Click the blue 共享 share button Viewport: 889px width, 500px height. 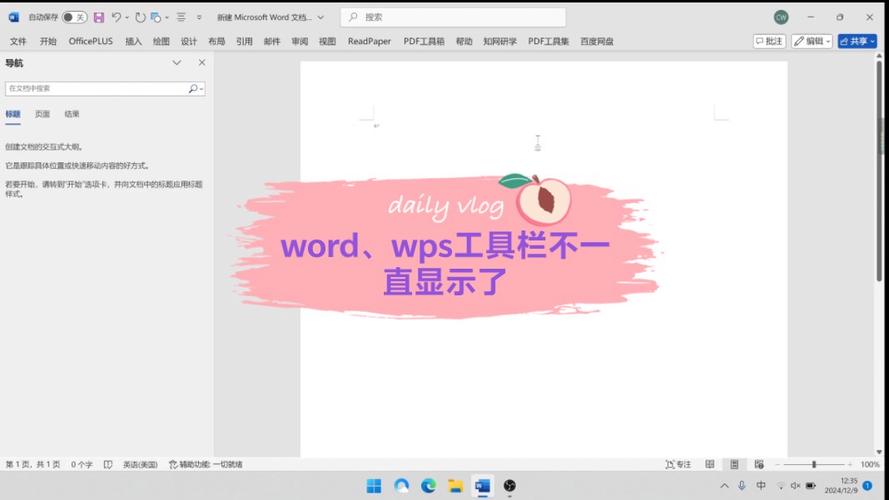tap(857, 41)
